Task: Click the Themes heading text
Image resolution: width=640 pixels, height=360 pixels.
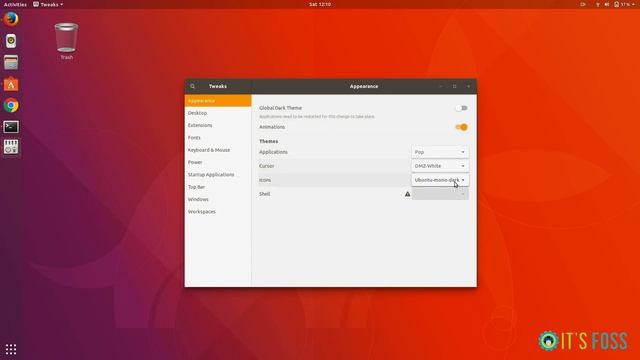Action: (269, 141)
